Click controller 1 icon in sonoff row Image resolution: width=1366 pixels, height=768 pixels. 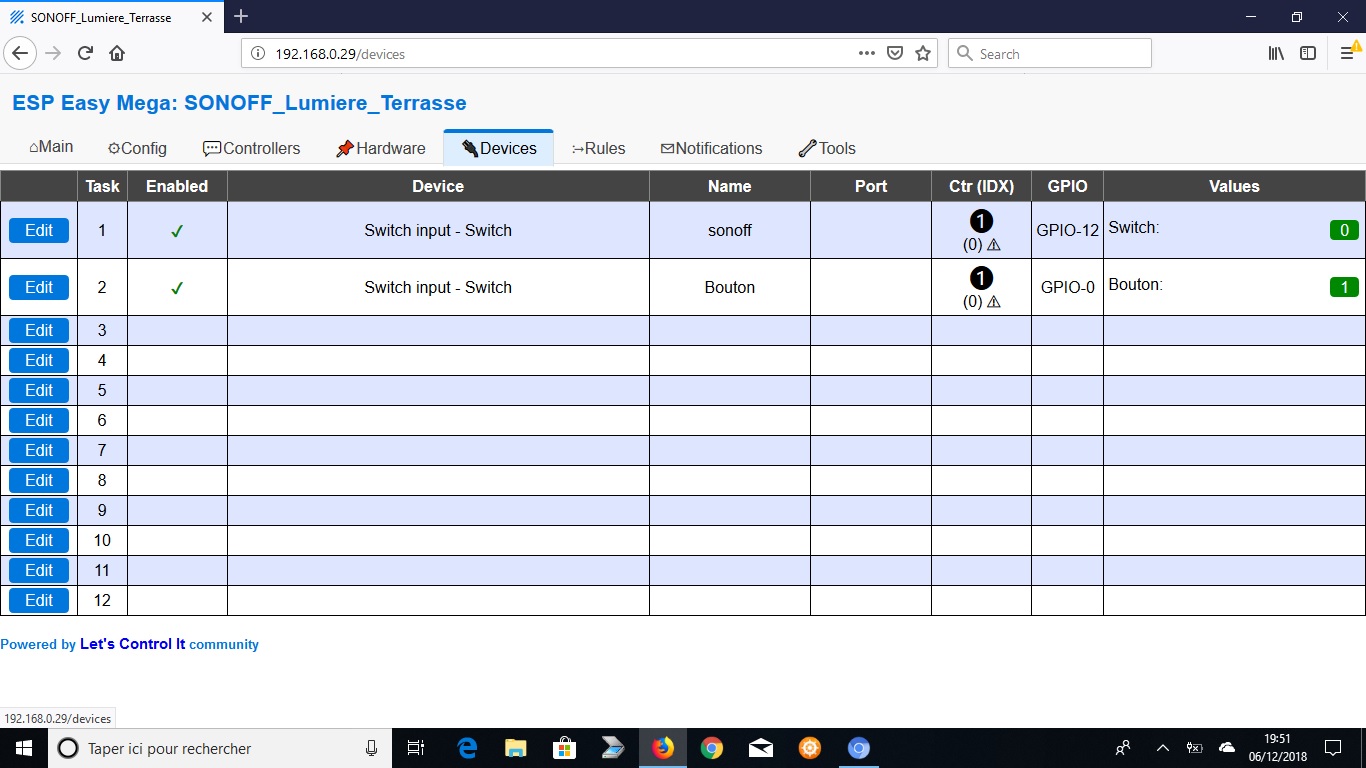tap(981, 221)
